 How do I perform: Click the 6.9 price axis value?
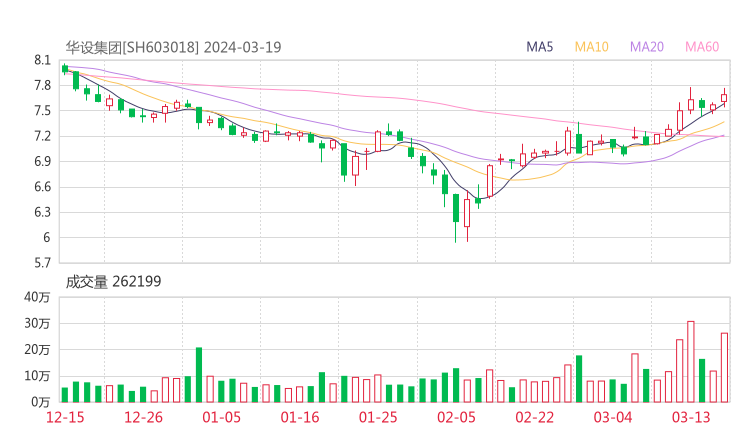pos(42,162)
